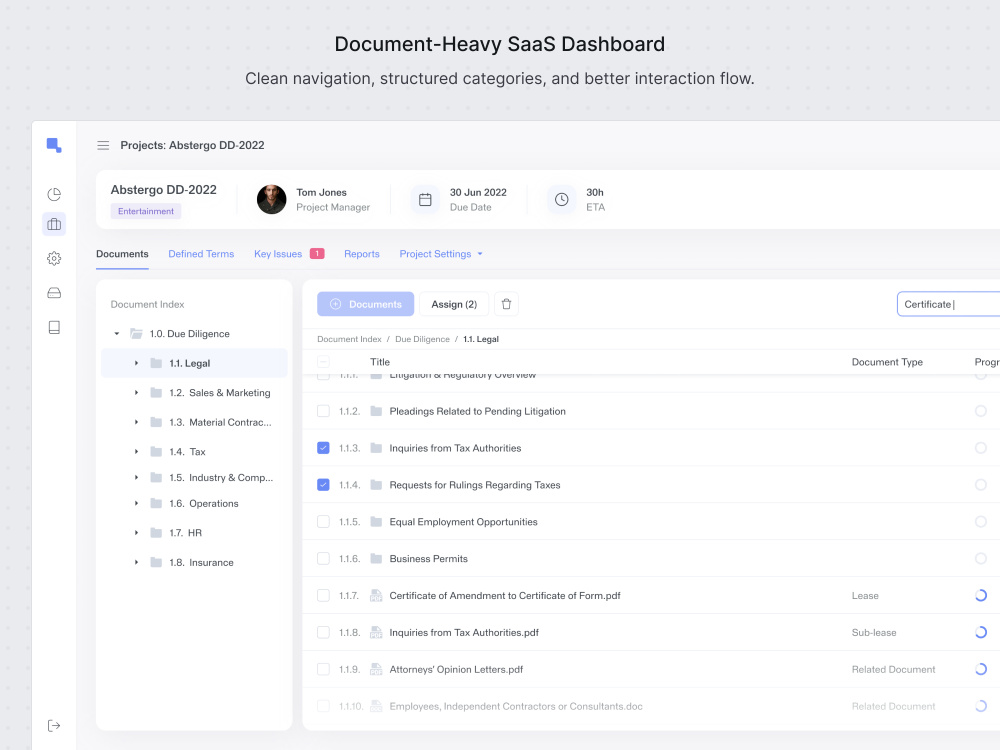Uncheck the 1.1.4. Requests for Rulings checkbox

click(323, 485)
